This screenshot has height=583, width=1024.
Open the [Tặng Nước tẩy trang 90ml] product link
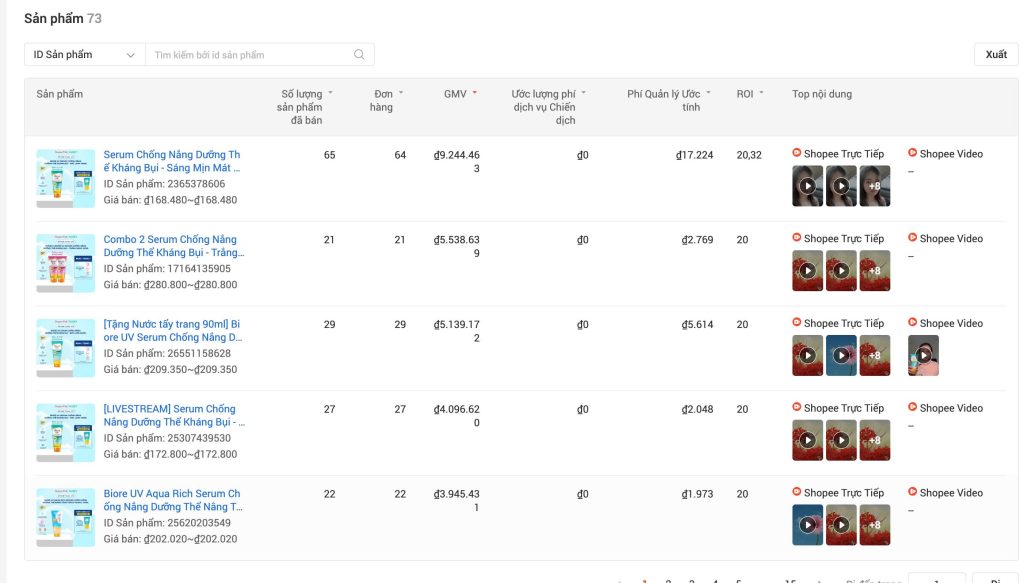coord(173,331)
